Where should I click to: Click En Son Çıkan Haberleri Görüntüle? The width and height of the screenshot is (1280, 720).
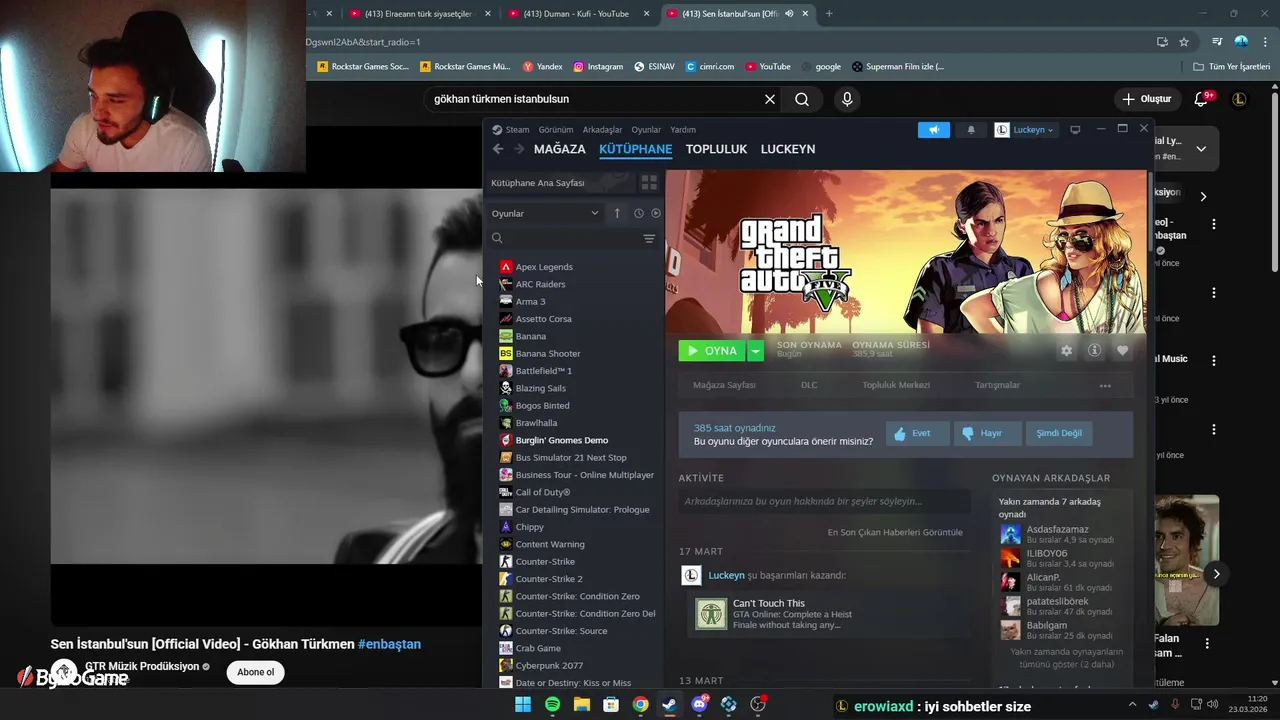click(895, 532)
